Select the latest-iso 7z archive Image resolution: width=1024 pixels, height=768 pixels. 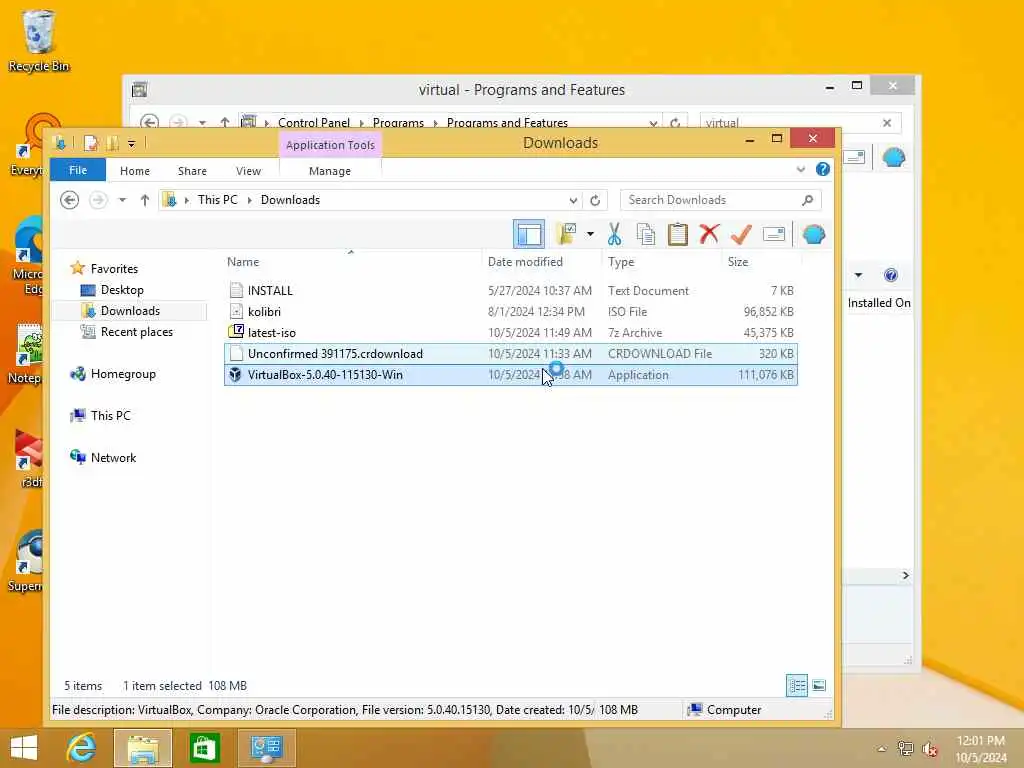511,332
